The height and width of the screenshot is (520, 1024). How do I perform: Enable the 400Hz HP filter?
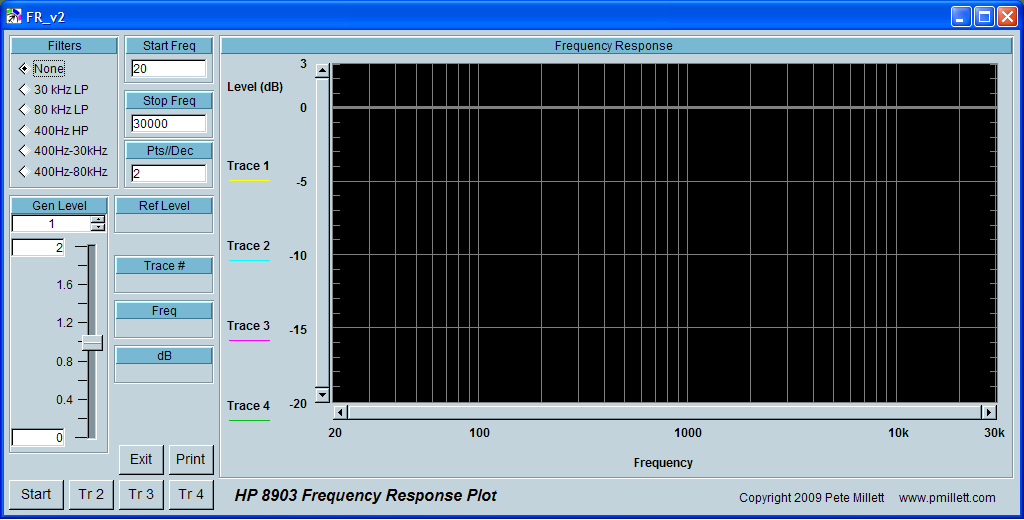pos(23,131)
